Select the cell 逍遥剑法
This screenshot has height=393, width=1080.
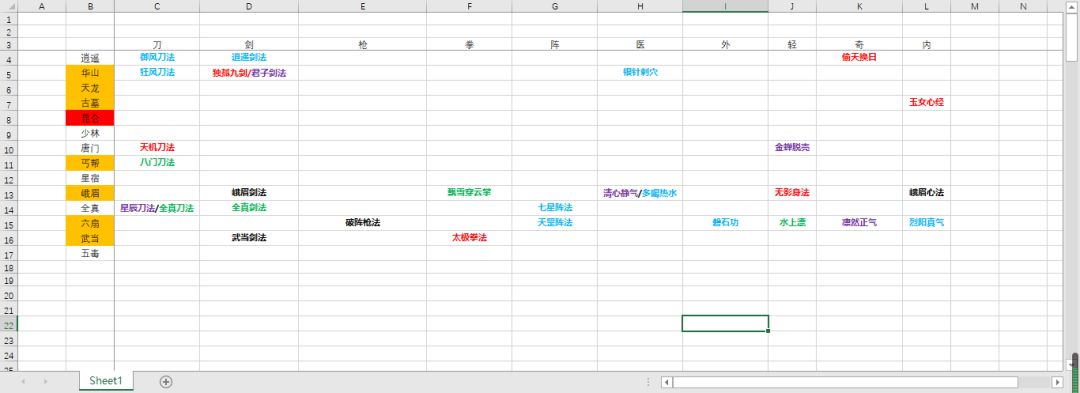(249, 57)
